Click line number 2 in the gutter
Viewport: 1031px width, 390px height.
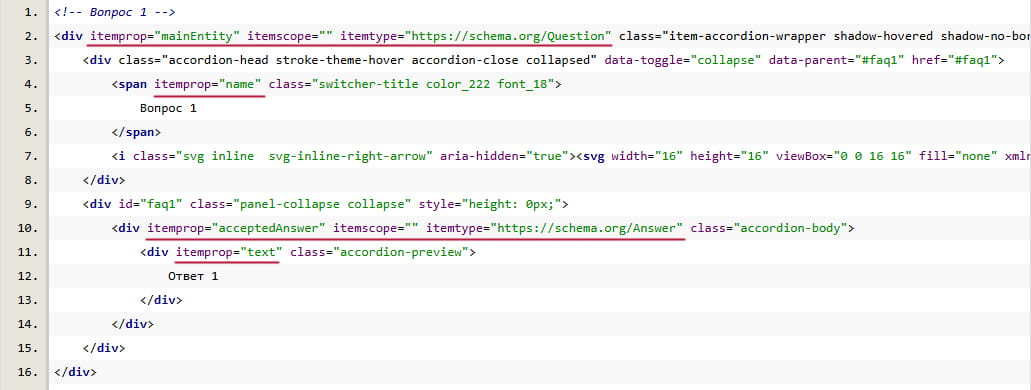(x=30, y=36)
